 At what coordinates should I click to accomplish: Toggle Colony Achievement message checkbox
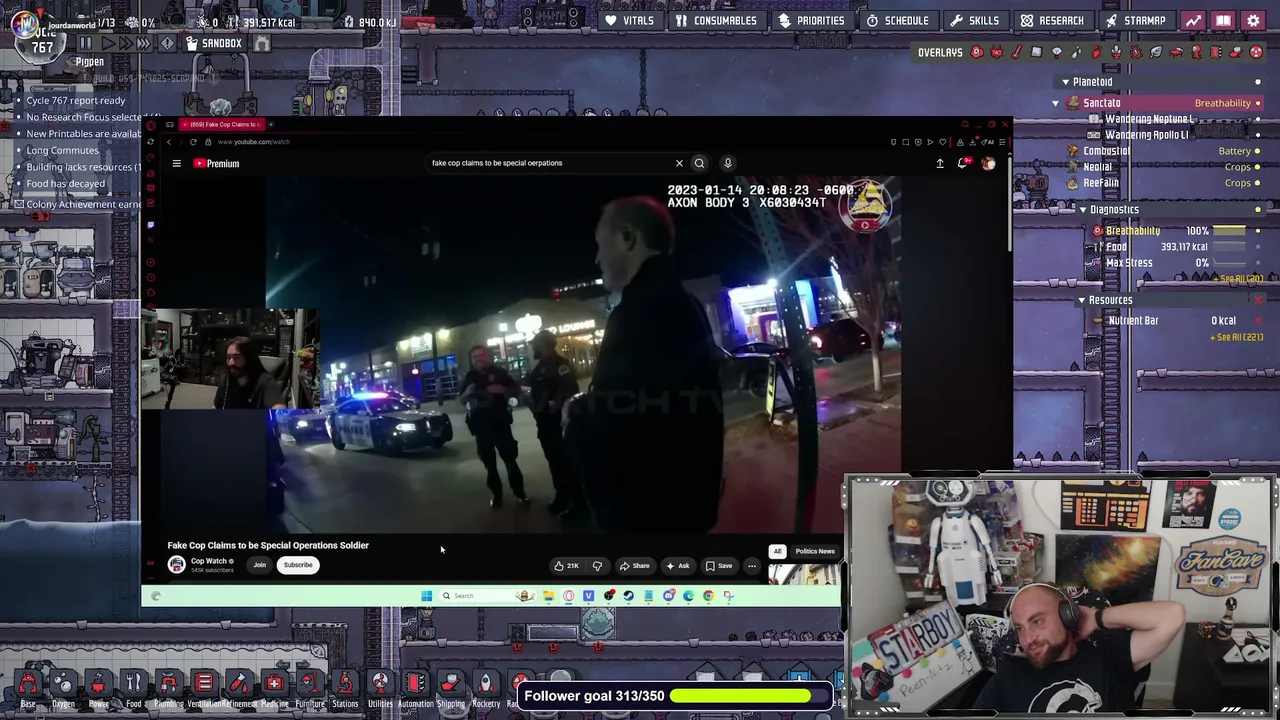[19, 204]
